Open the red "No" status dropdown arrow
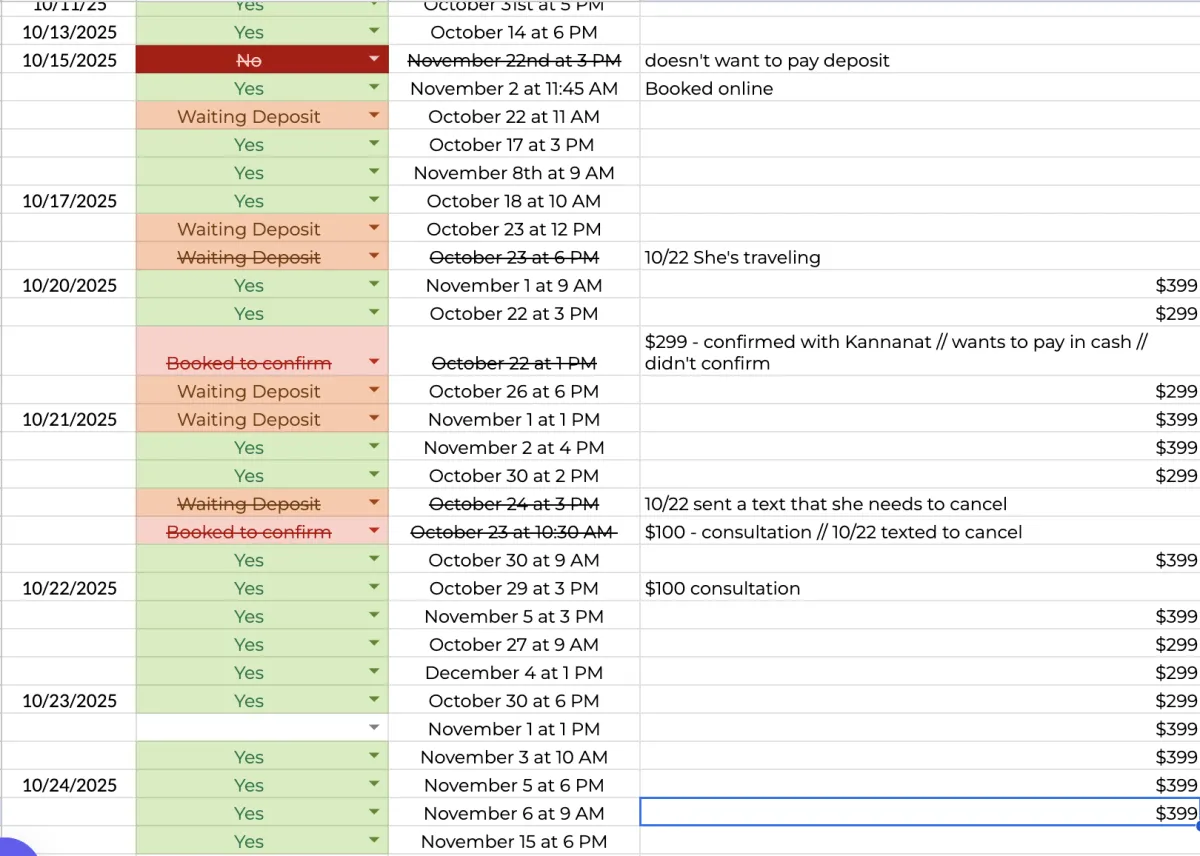This screenshot has height=856, width=1200. [374, 60]
